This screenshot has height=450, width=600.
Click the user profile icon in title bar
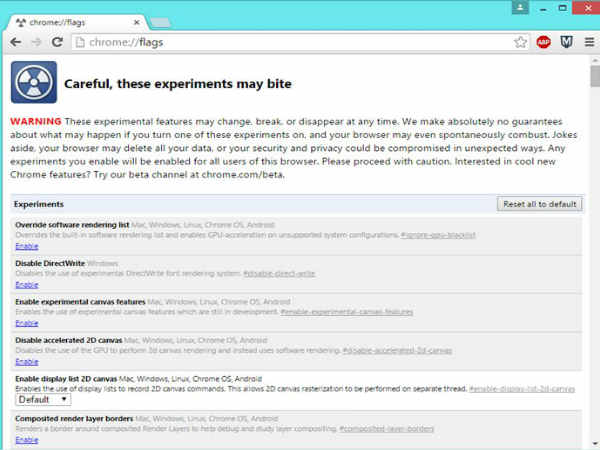pyautogui.click(x=520, y=7)
